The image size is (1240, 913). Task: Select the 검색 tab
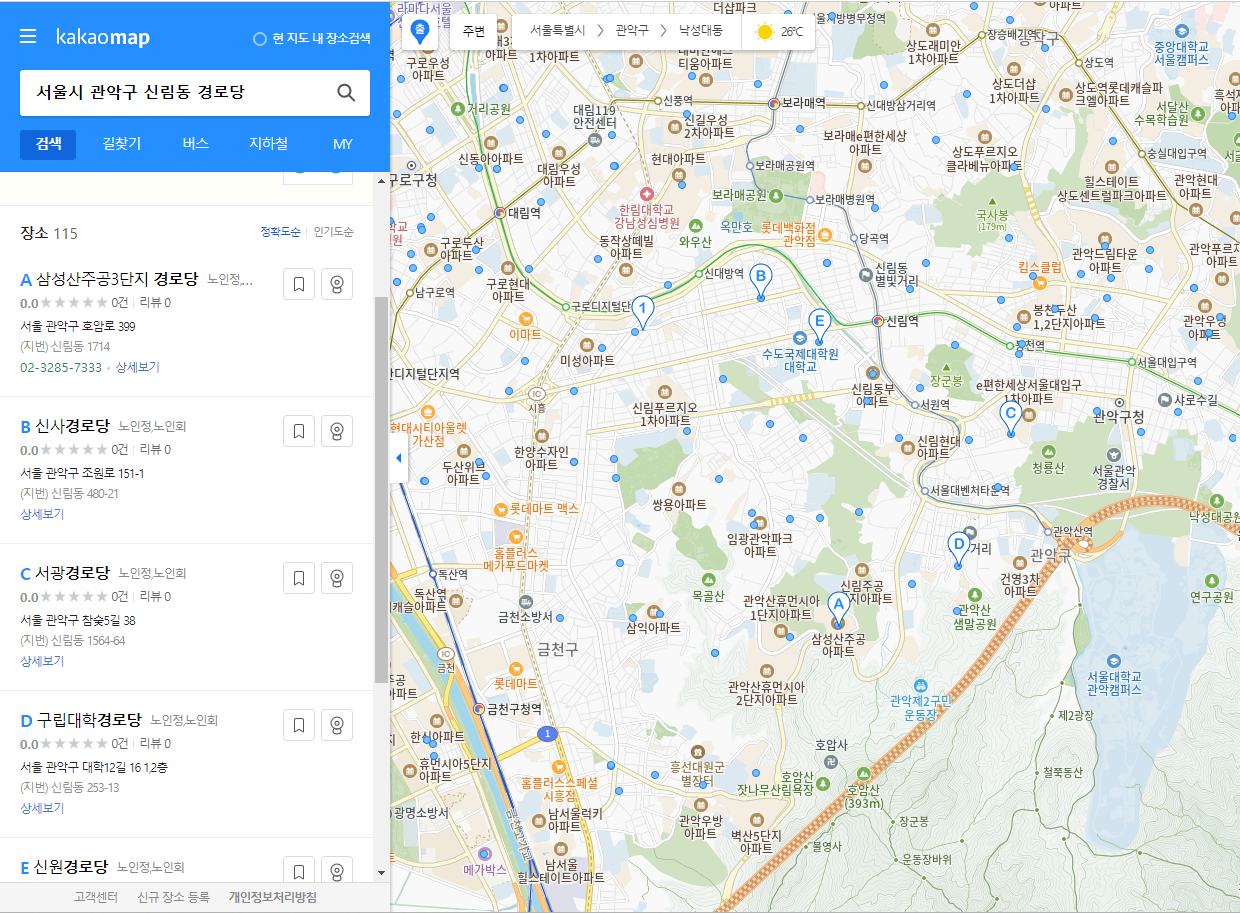click(48, 144)
